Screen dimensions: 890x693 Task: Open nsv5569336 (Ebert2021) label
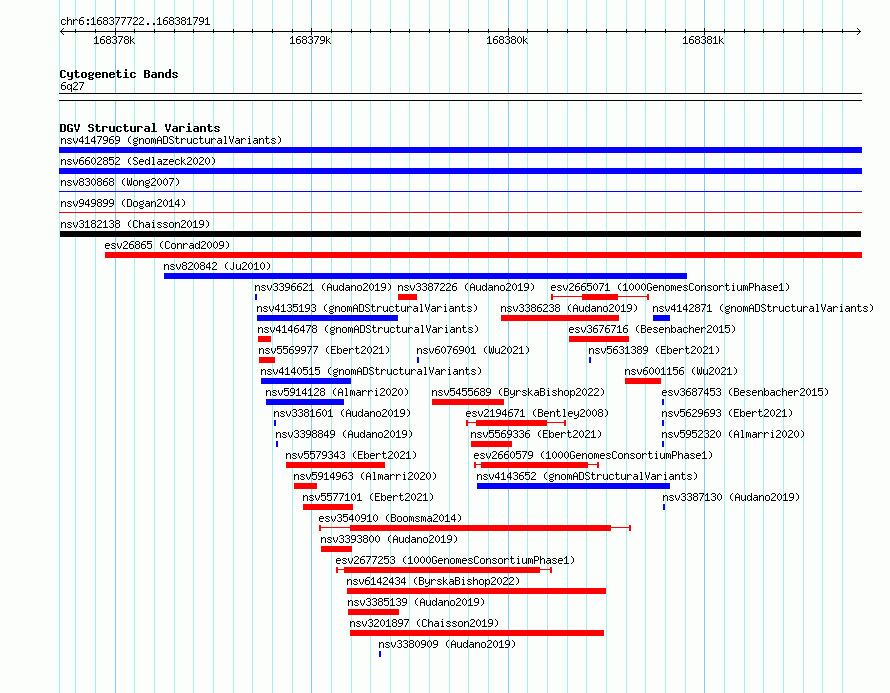[x=536, y=434]
